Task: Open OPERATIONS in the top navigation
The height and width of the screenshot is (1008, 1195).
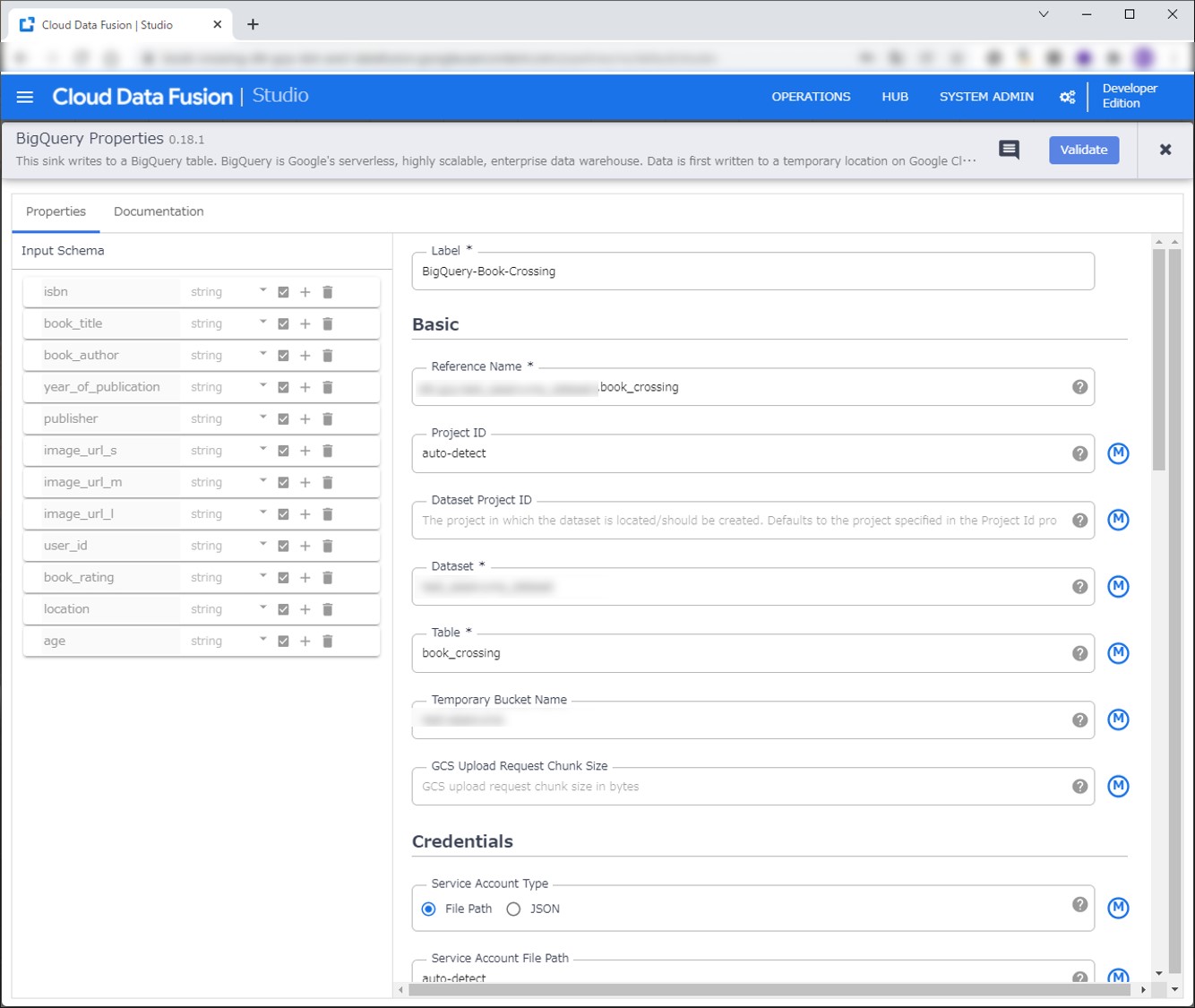Action: point(811,97)
